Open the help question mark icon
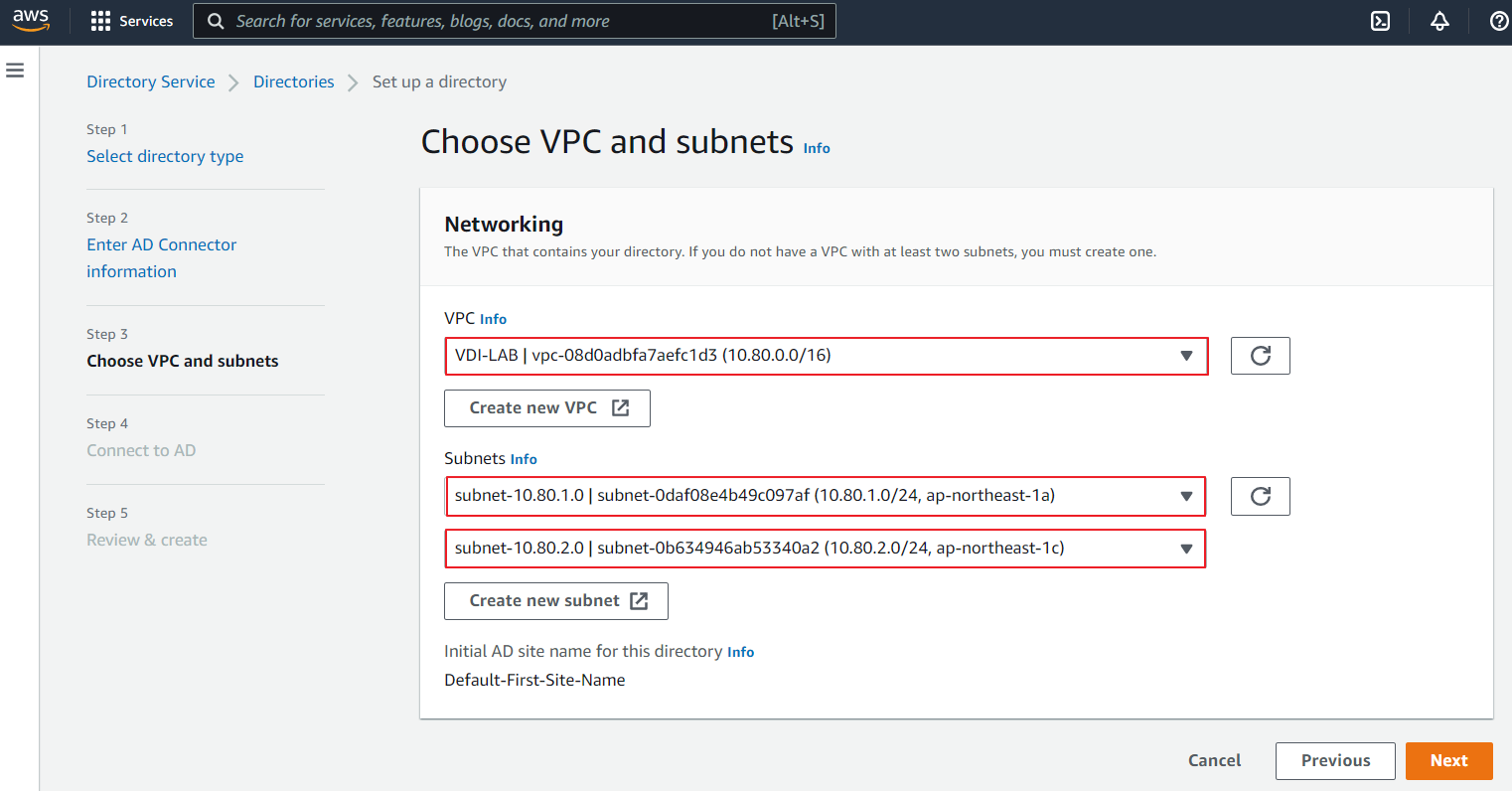The image size is (1512, 791). pos(1498,21)
